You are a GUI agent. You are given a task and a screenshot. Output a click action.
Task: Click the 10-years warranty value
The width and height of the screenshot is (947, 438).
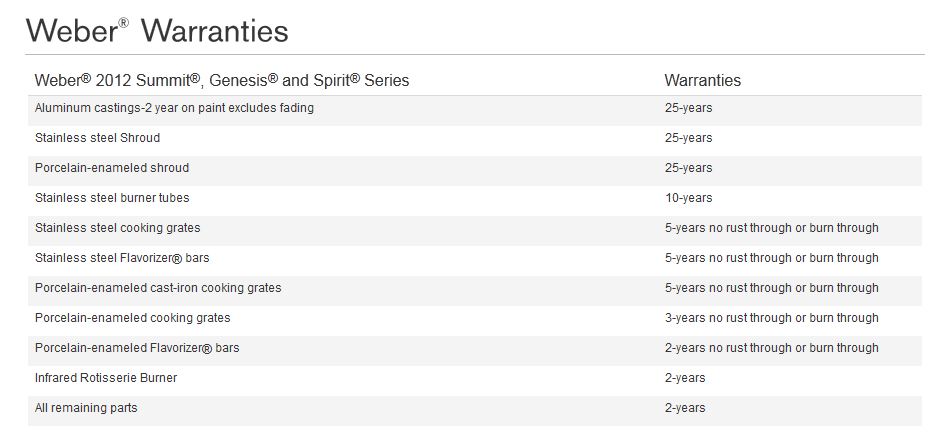tap(688, 198)
